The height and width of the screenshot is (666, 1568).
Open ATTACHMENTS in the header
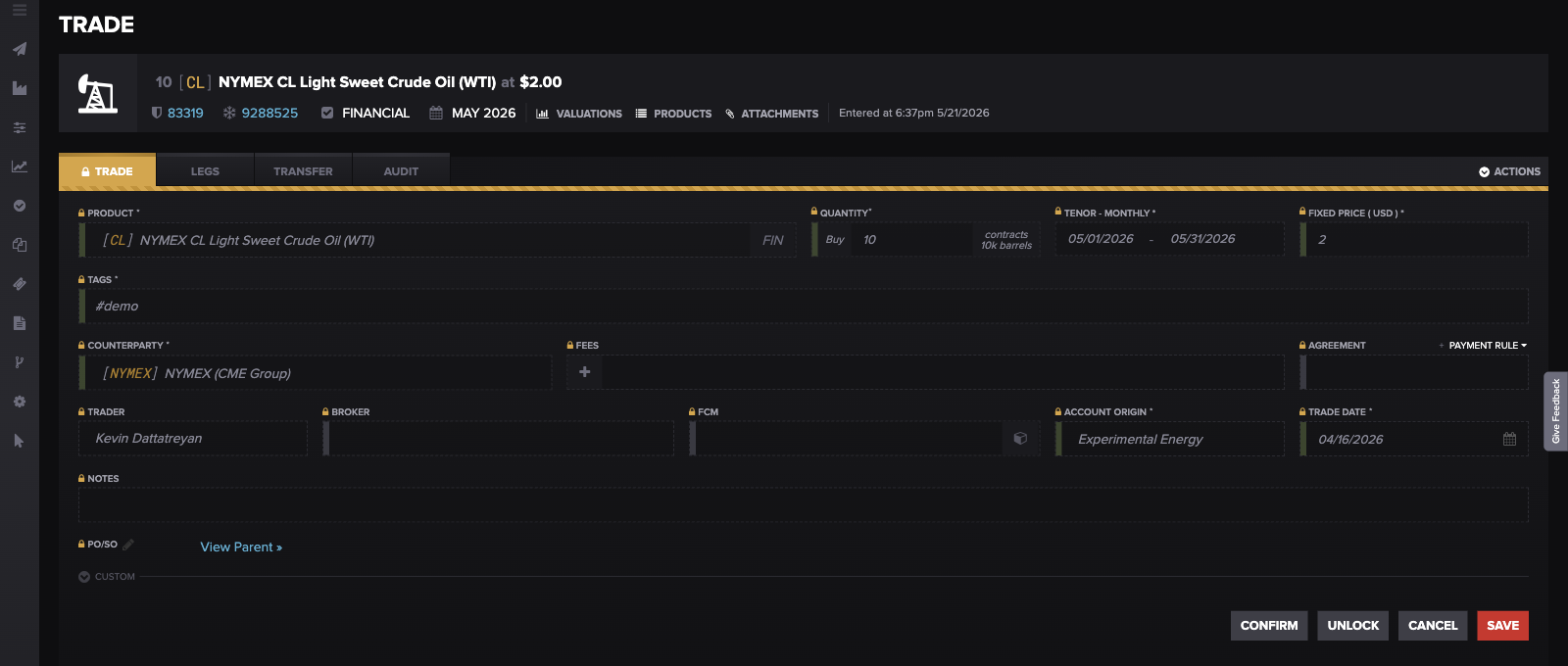771,114
